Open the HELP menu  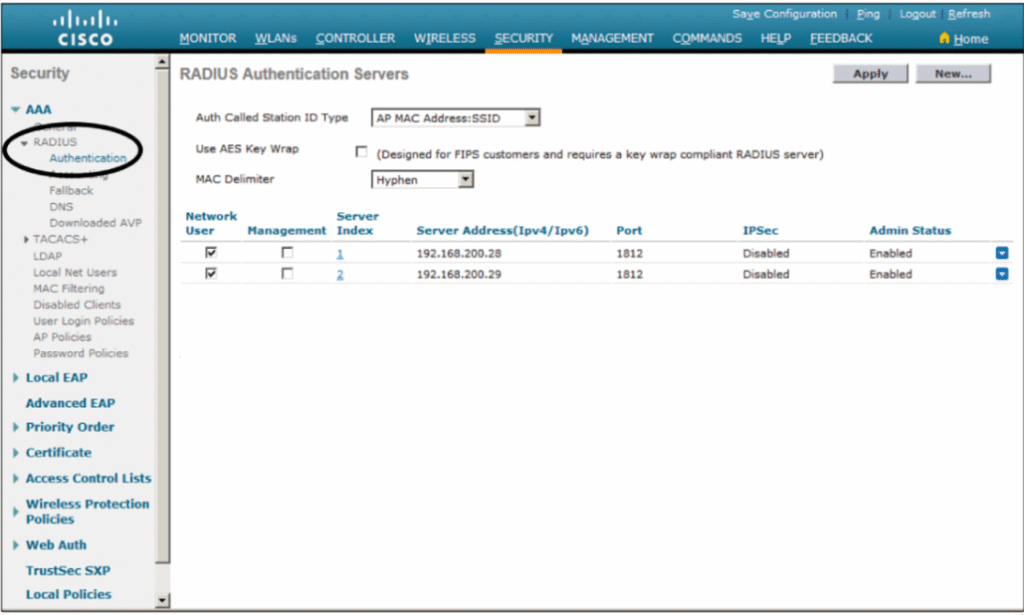pos(776,39)
